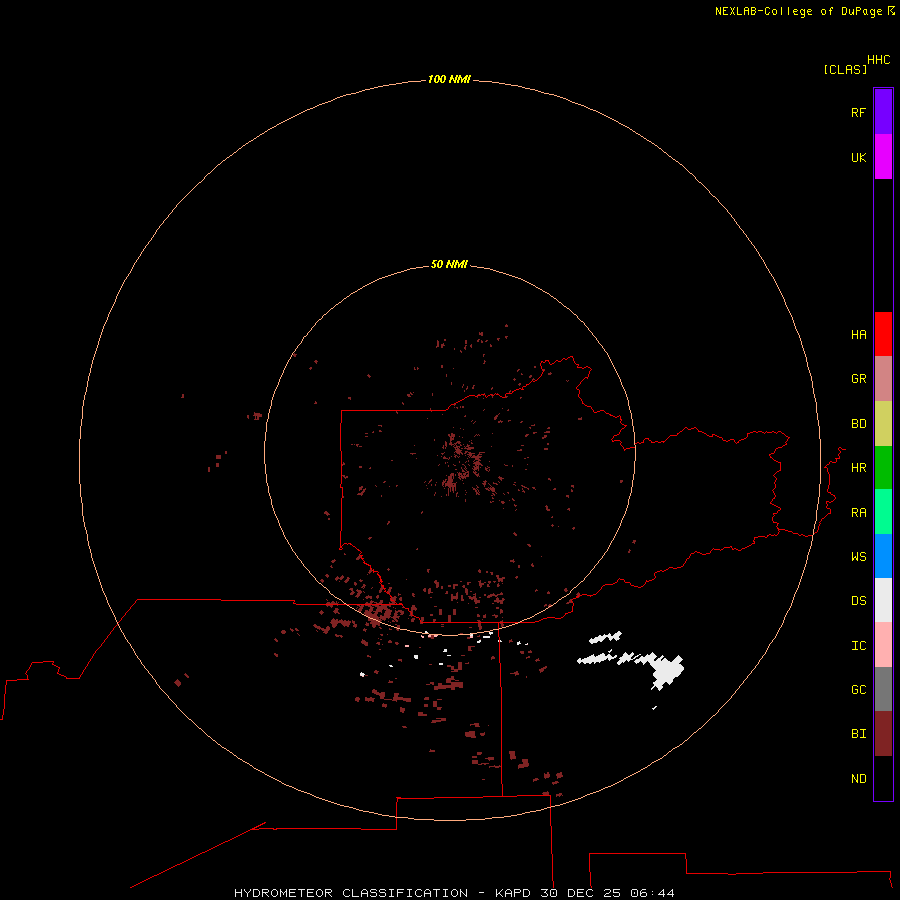Click the HR legend label

pyautogui.click(x=858, y=468)
